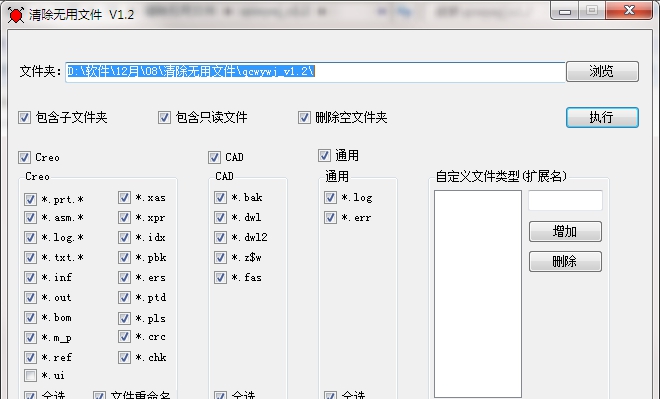
Task: Click the custom extension text box above 增加
Action: click(x=565, y=200)
